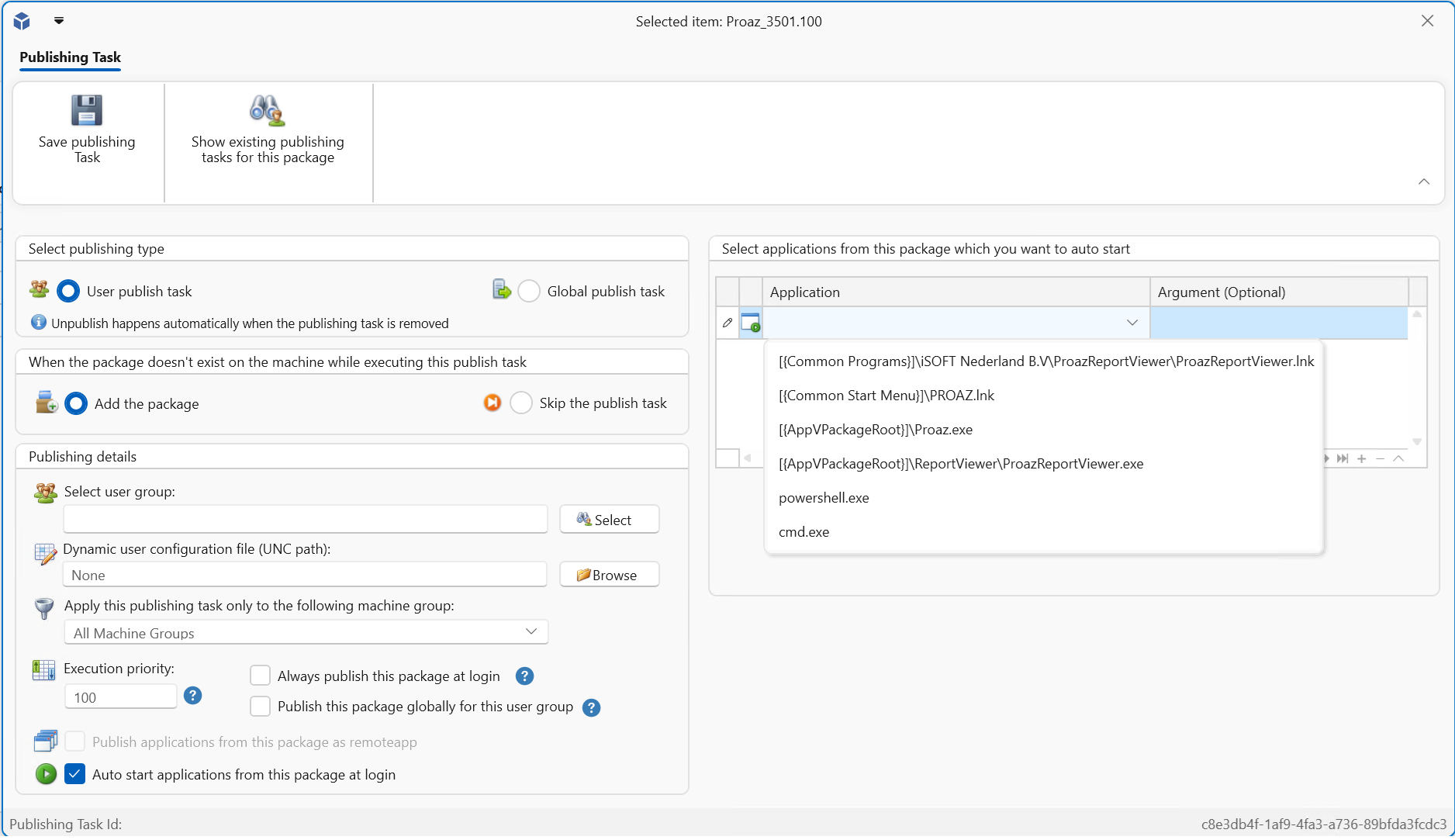Click the help icon next to Execution priority

[x=193, y=696]
